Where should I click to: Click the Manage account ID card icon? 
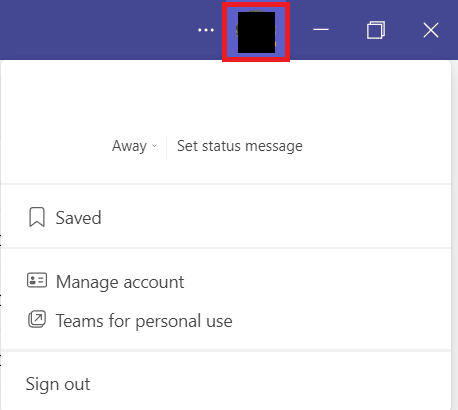click(x=37, y=281)
